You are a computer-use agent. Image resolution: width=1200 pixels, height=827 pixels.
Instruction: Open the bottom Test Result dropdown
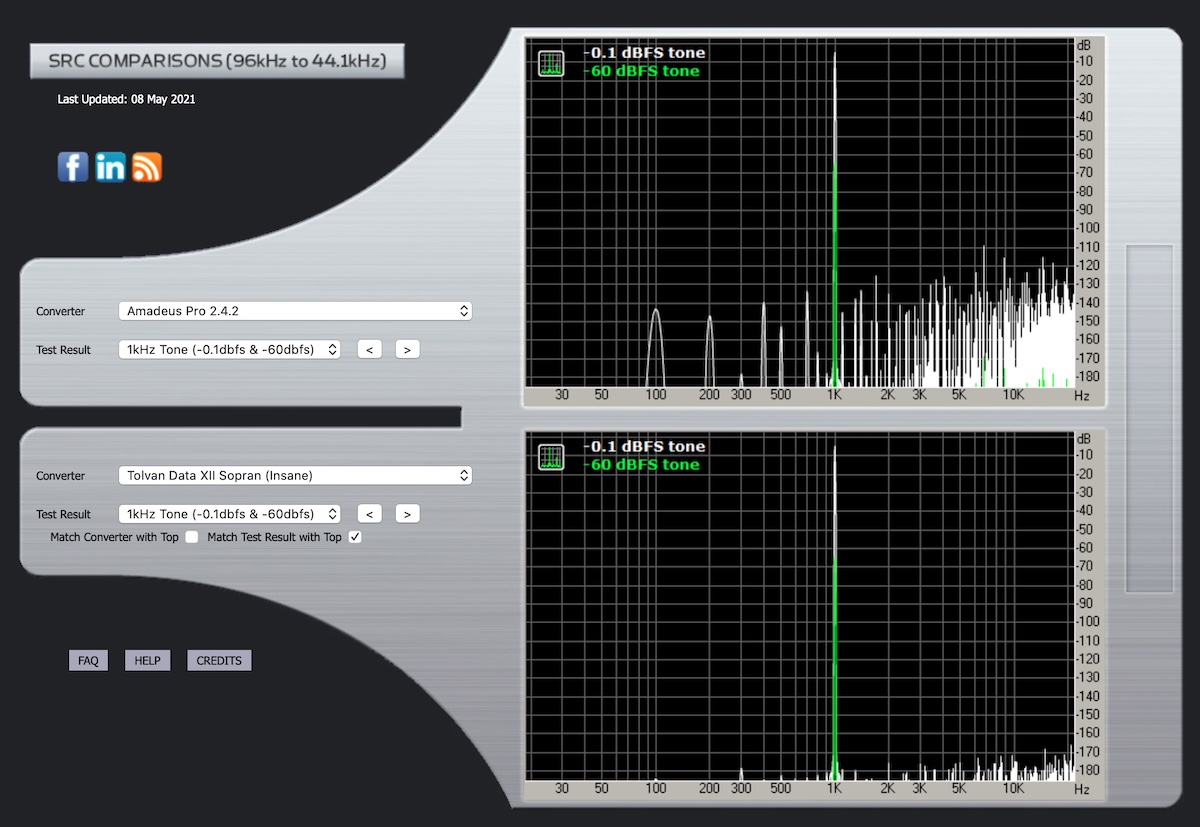point(229,514)
